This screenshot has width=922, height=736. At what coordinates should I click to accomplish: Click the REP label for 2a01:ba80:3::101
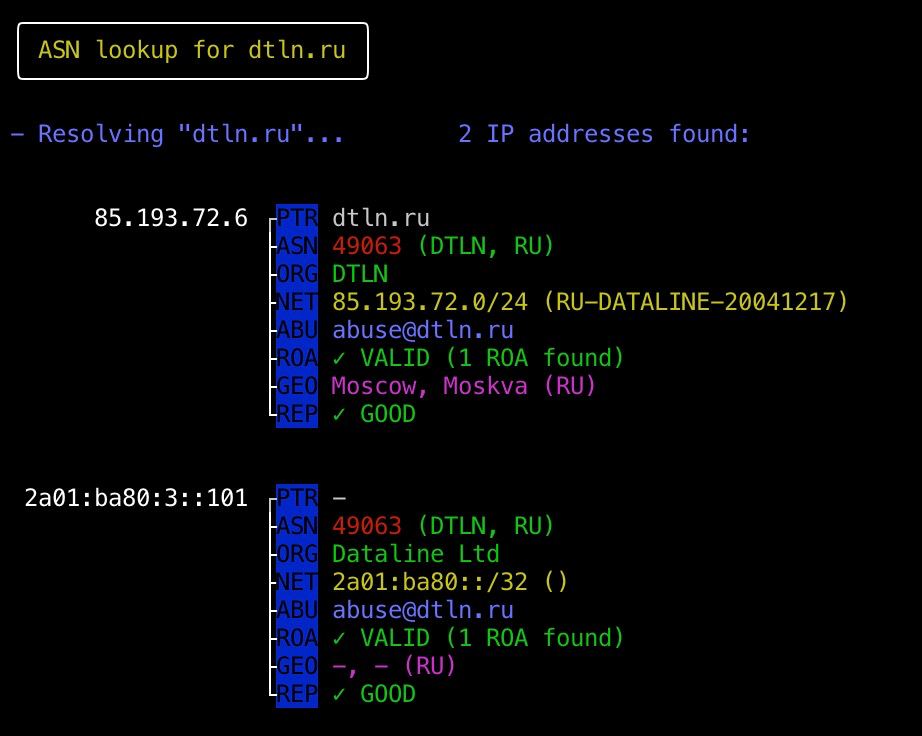(297, 694)
